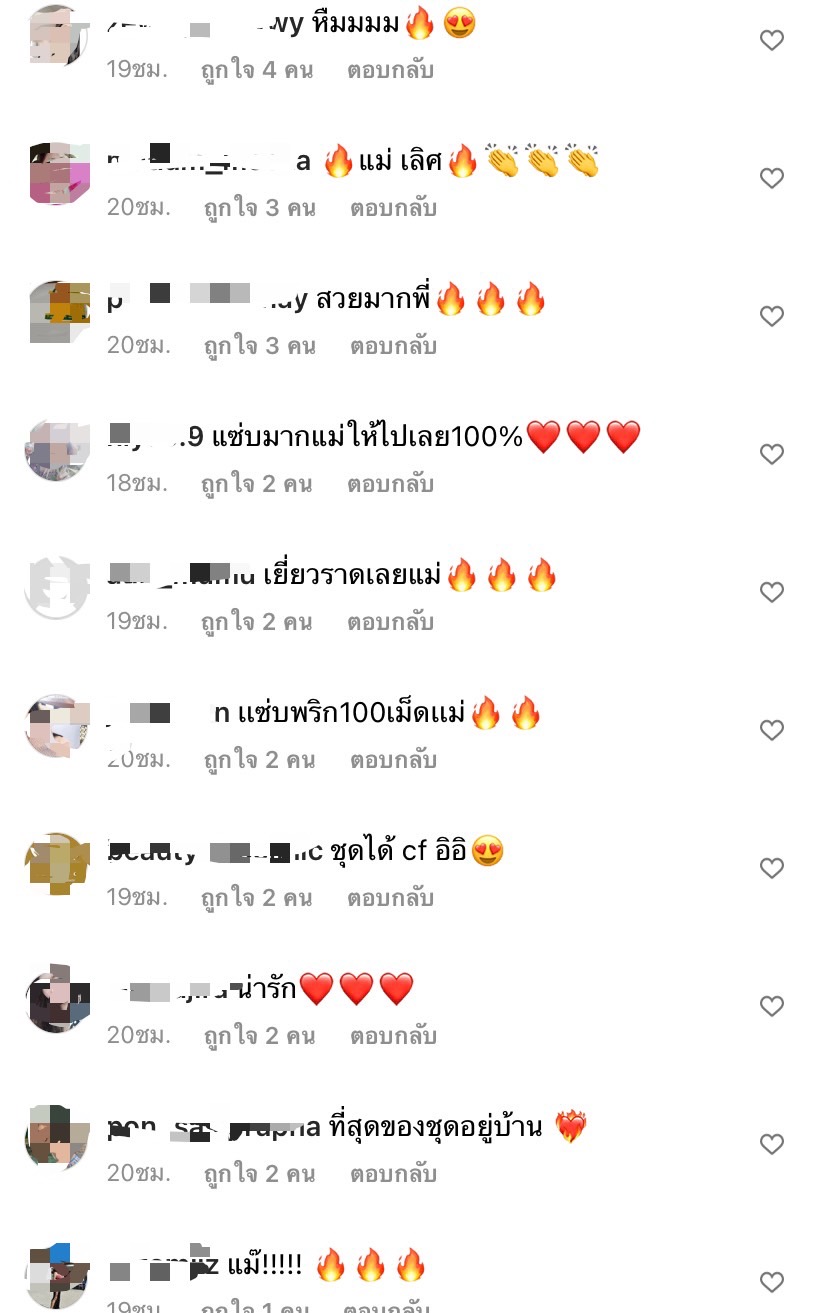Viewport: 828px width, 1313px height.
Task: Tap the heart beside แม่ เลิศ comment
Action: [771, 179]
